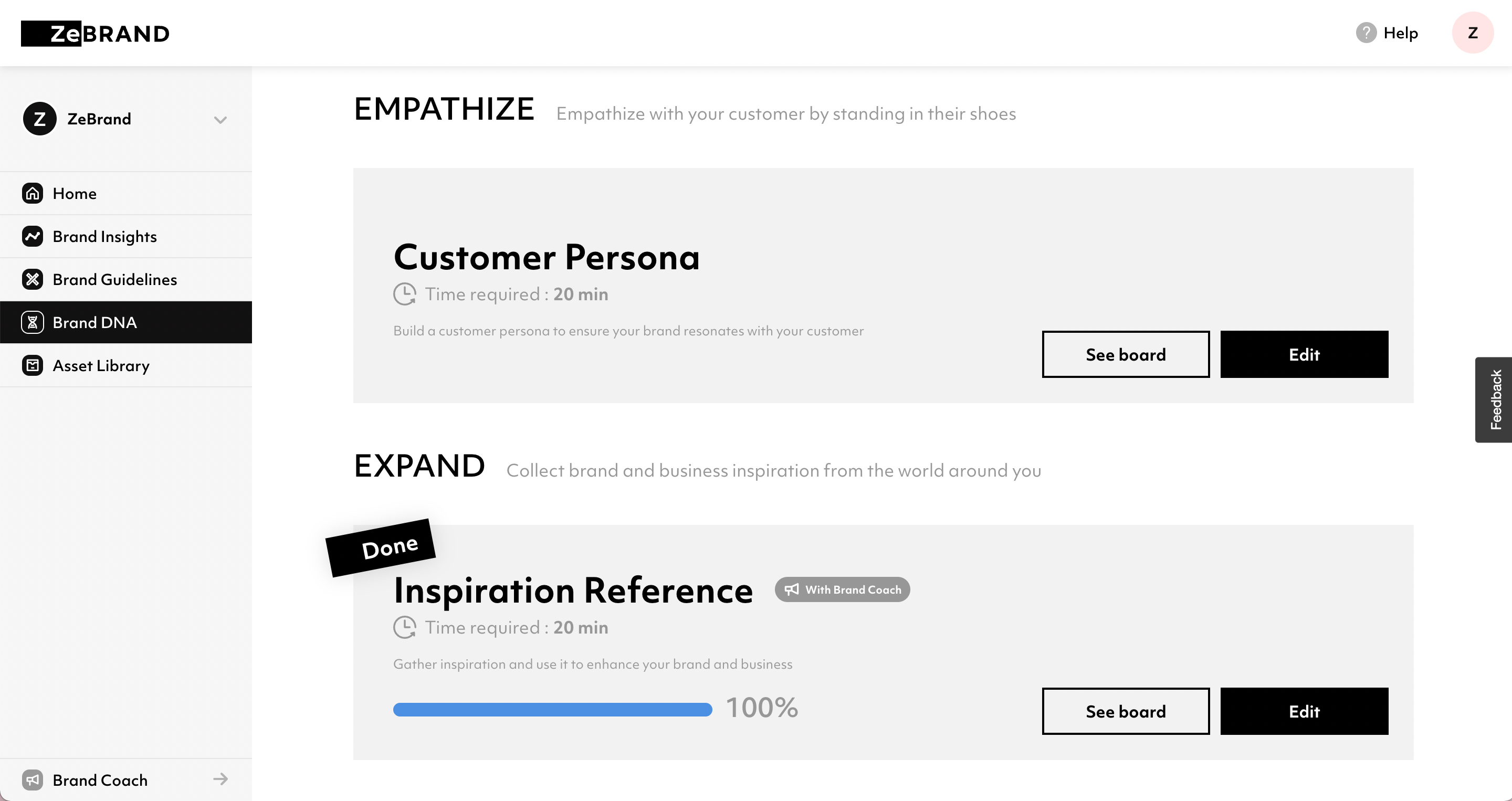Click the Brand Coach megaphone icon
Screen dimensions: 1512x801
[33, 780]
